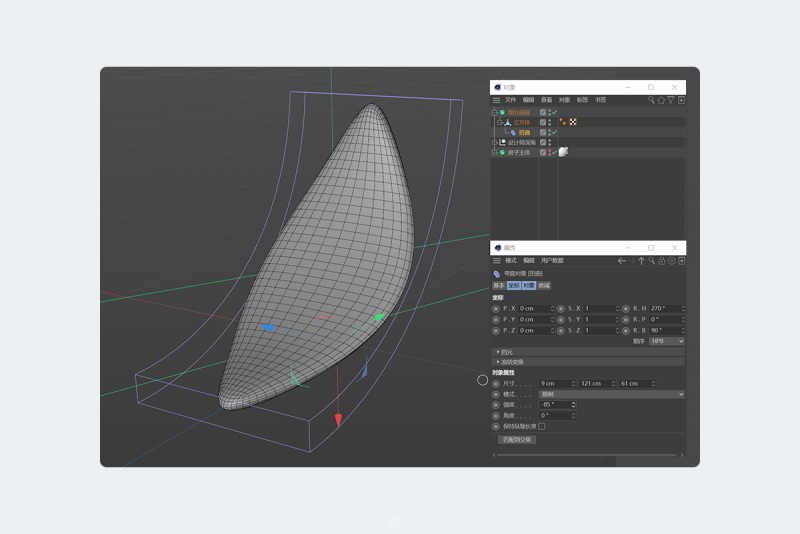Click the up arrow in Attributes panel
This screenshot has height=534, width=800.
tap(642, 260)
